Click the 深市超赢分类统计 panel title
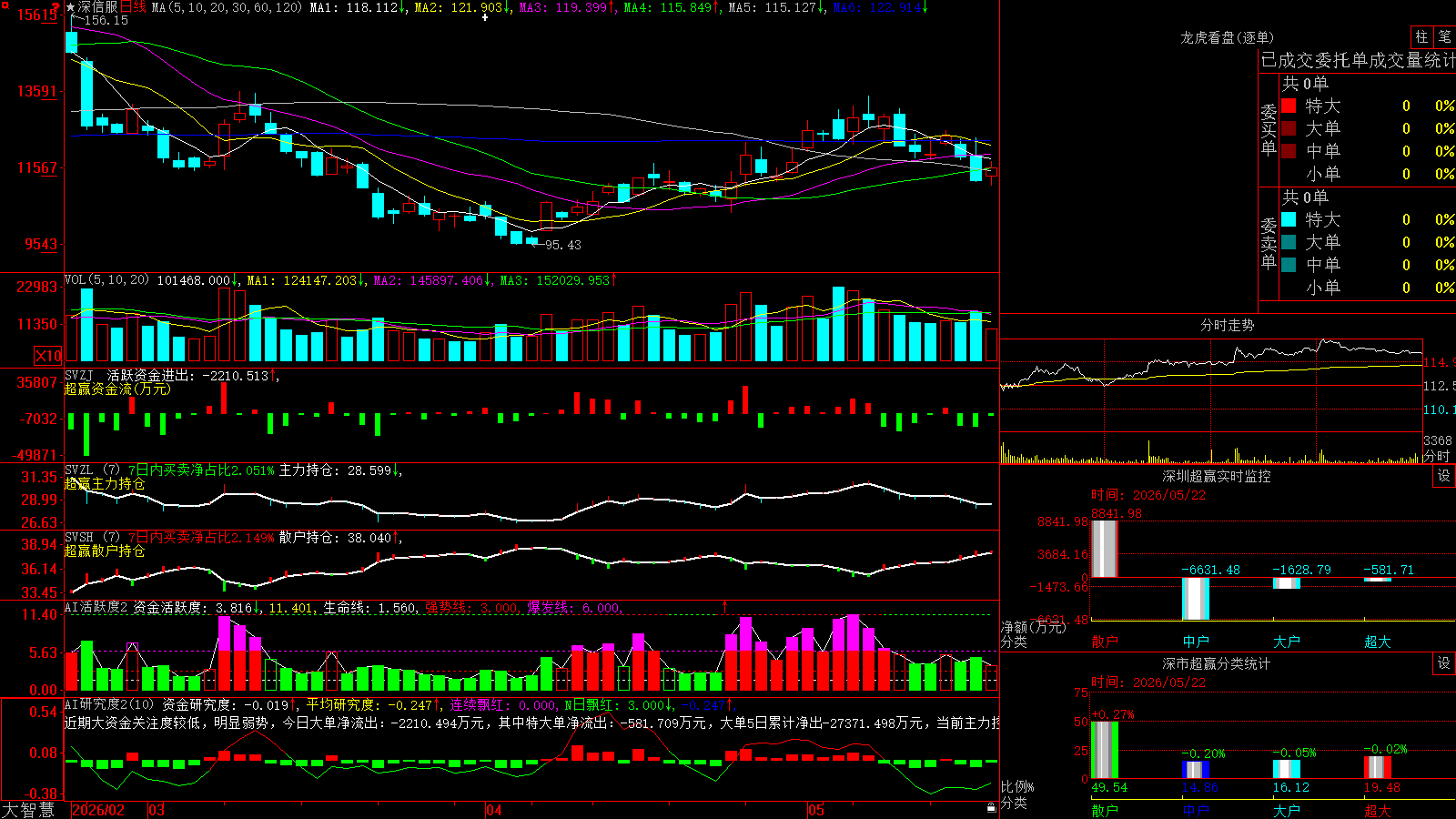The height and width of the screenshot is (819, 1456). coord(1216,663)
